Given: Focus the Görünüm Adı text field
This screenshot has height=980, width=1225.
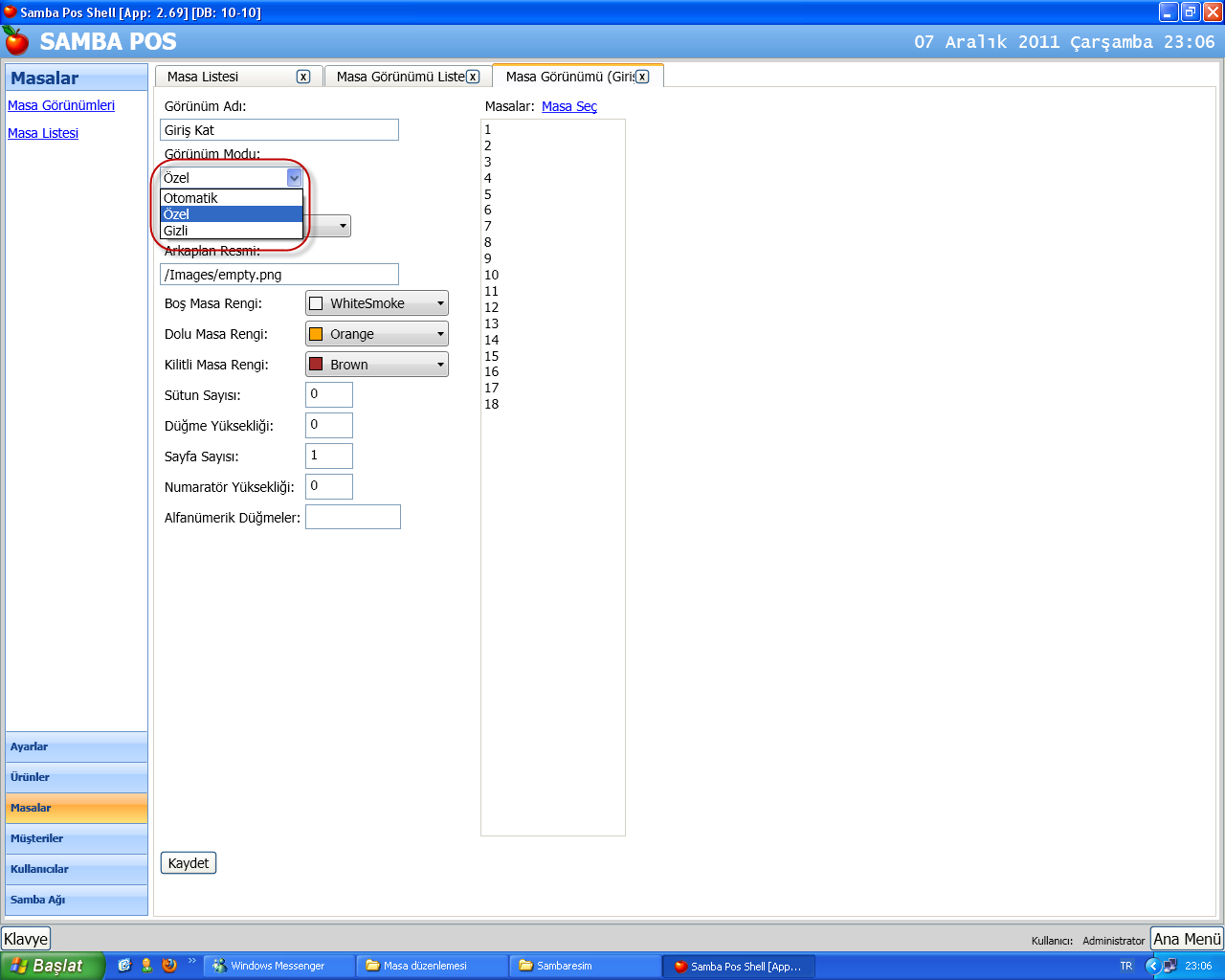Looking at the screenshot, I should [279, 130].
